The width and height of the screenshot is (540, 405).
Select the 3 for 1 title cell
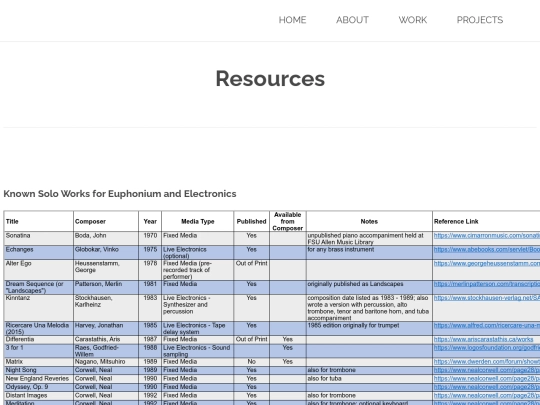point(39,351)
